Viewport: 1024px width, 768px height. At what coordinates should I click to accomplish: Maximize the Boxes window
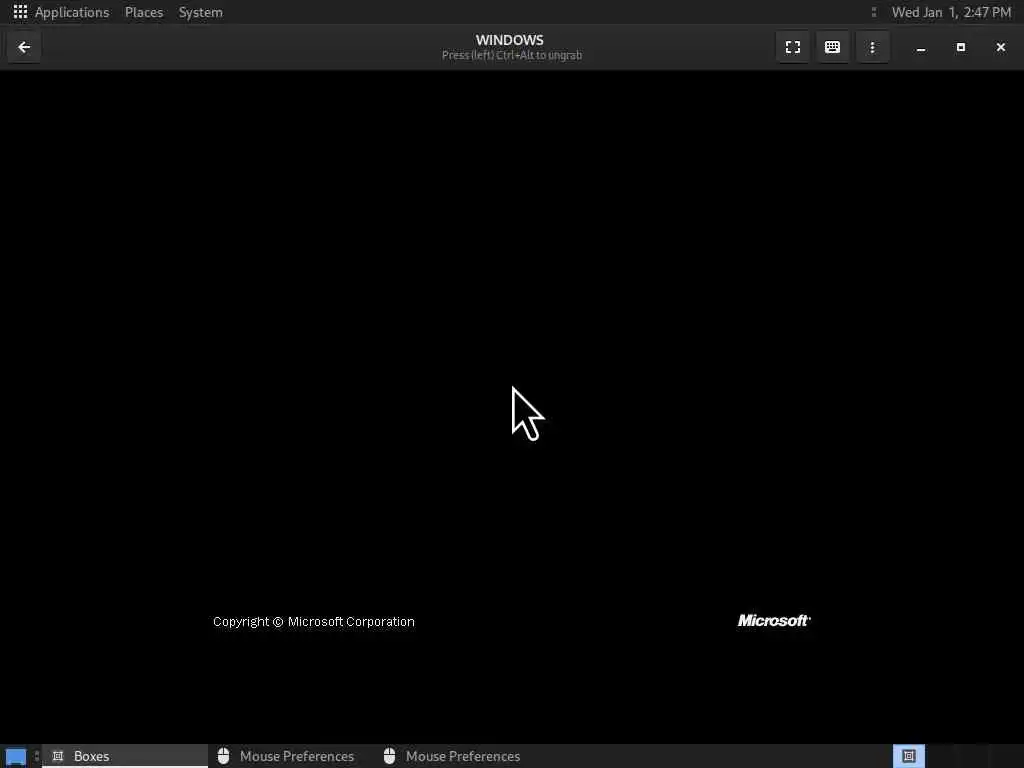pos(961,47)
